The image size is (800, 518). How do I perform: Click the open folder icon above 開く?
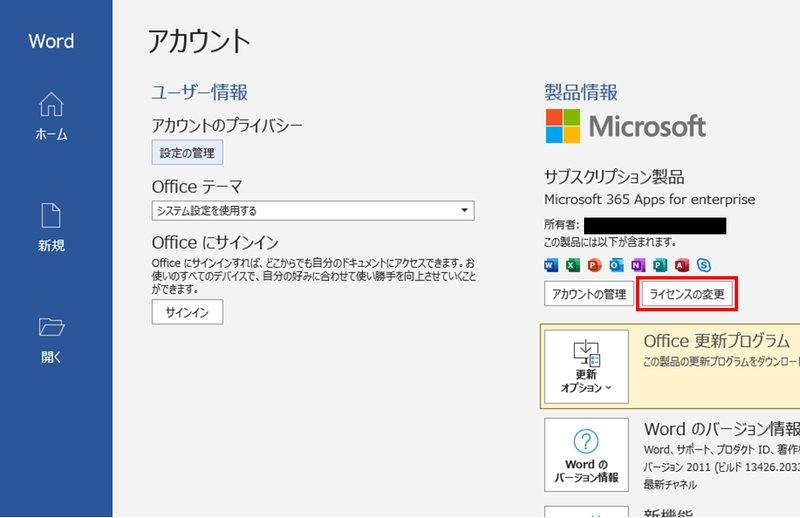point(51,327)
